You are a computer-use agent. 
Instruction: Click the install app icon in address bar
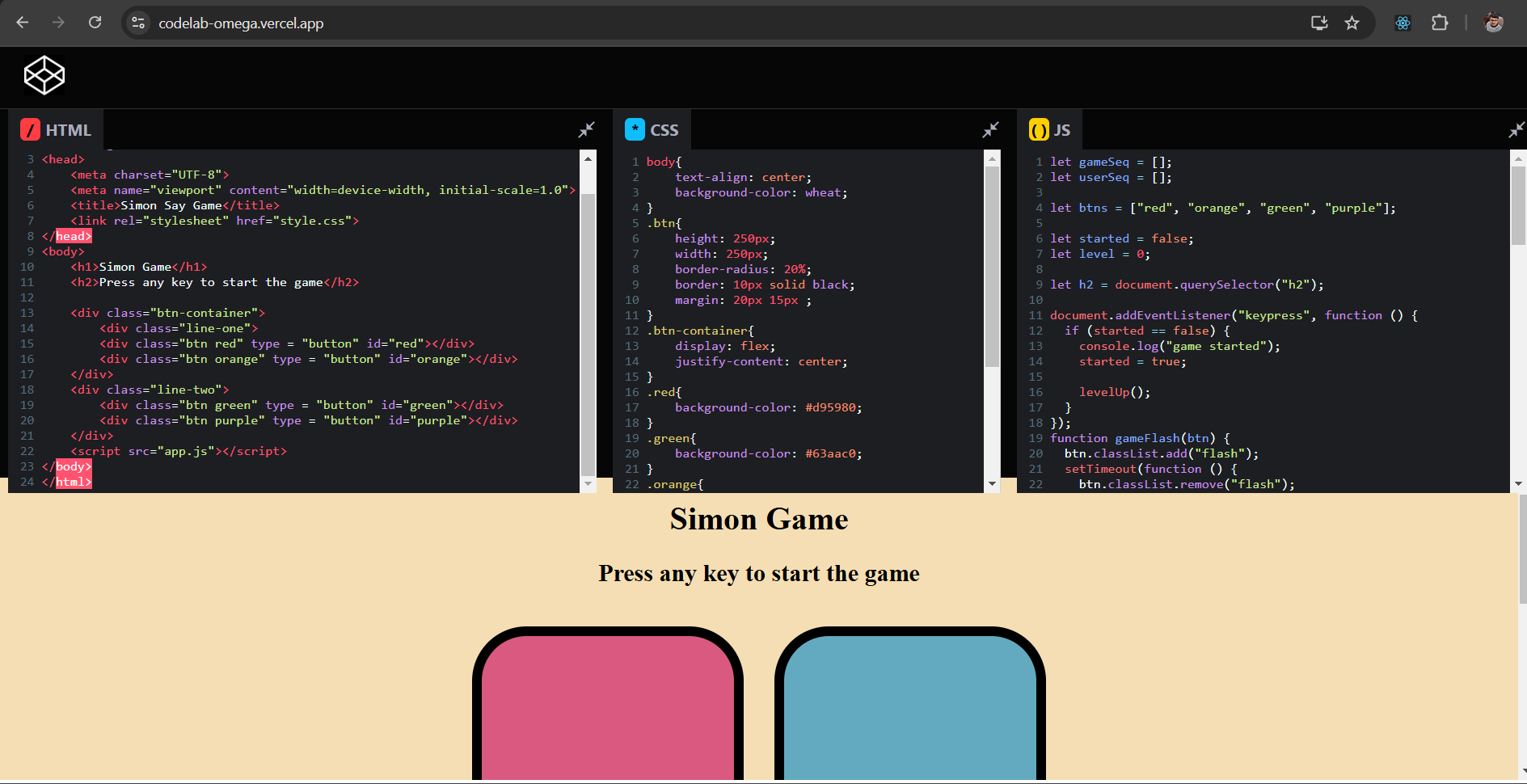[1319, 23]
